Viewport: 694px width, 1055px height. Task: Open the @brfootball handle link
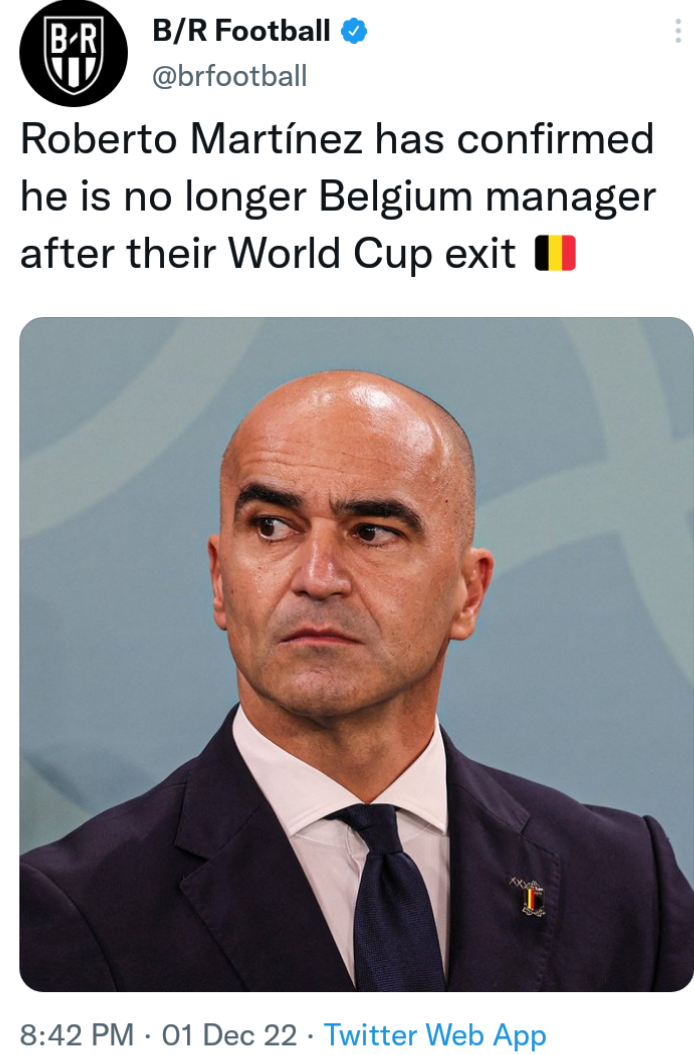(230, 76)
